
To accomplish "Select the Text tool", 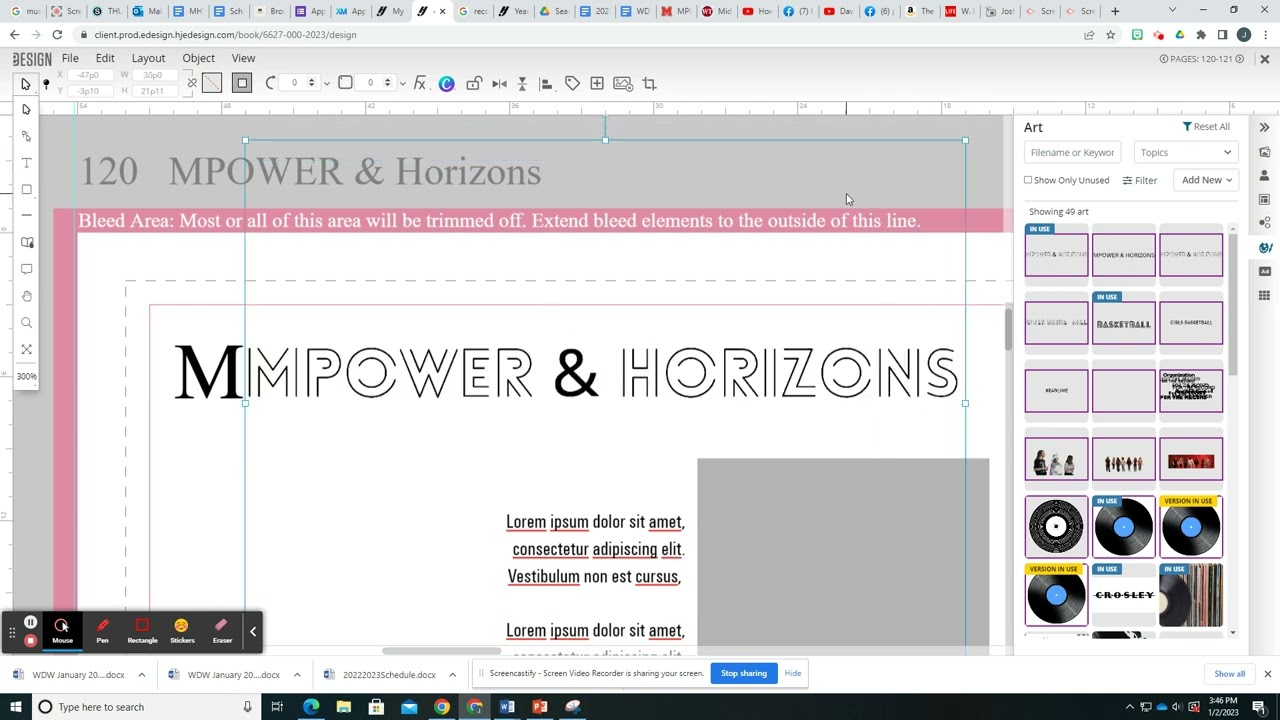I will click(26, 162).
